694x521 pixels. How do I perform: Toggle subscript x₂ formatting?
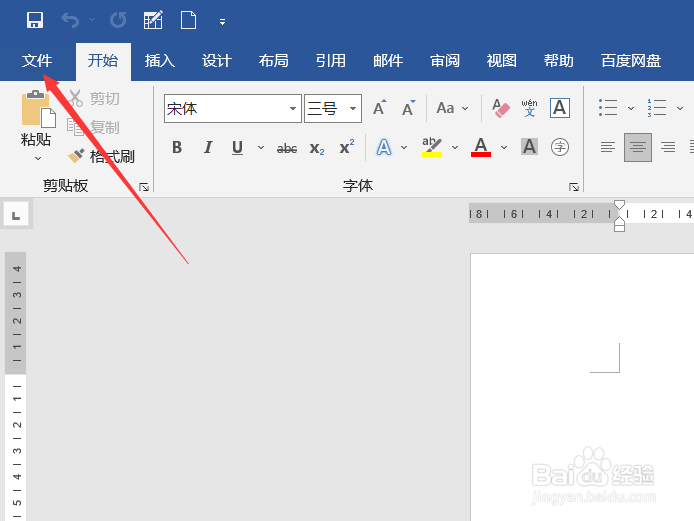tap(317, 148)
